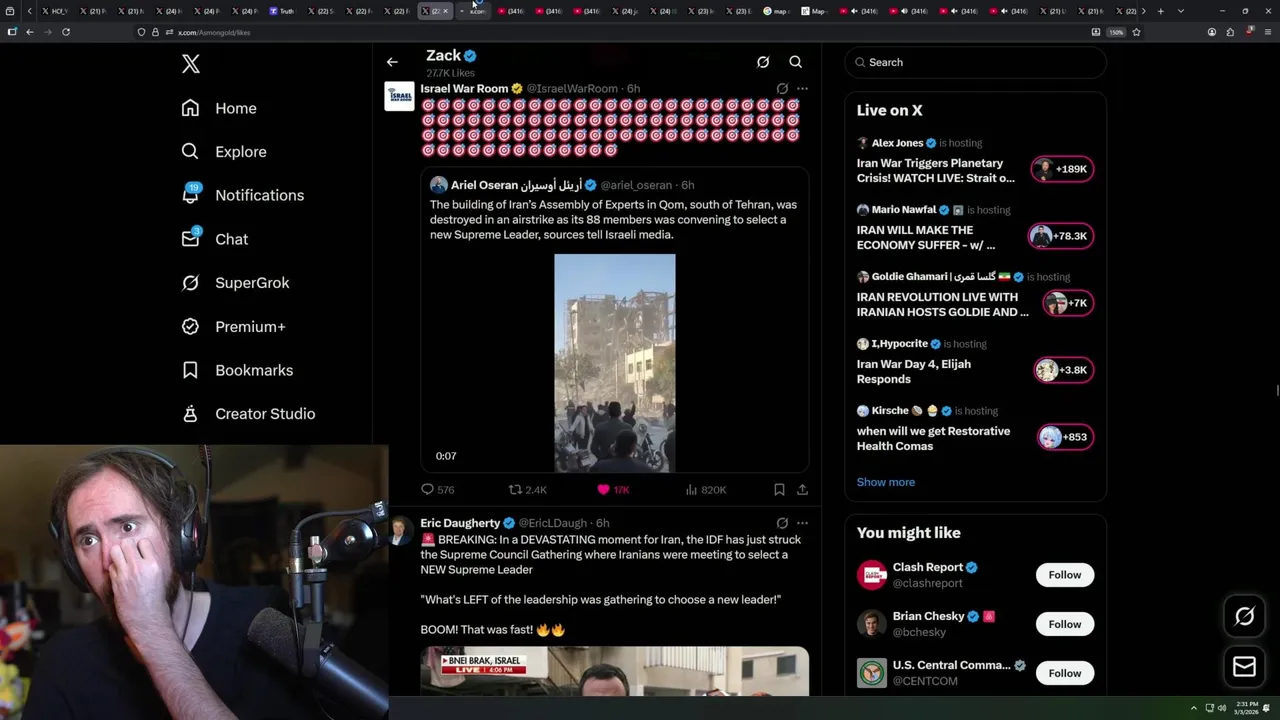View analytics showing 820K views
Image resolution: width=1280 pixels, height=720 pixels.
point(706,490)
